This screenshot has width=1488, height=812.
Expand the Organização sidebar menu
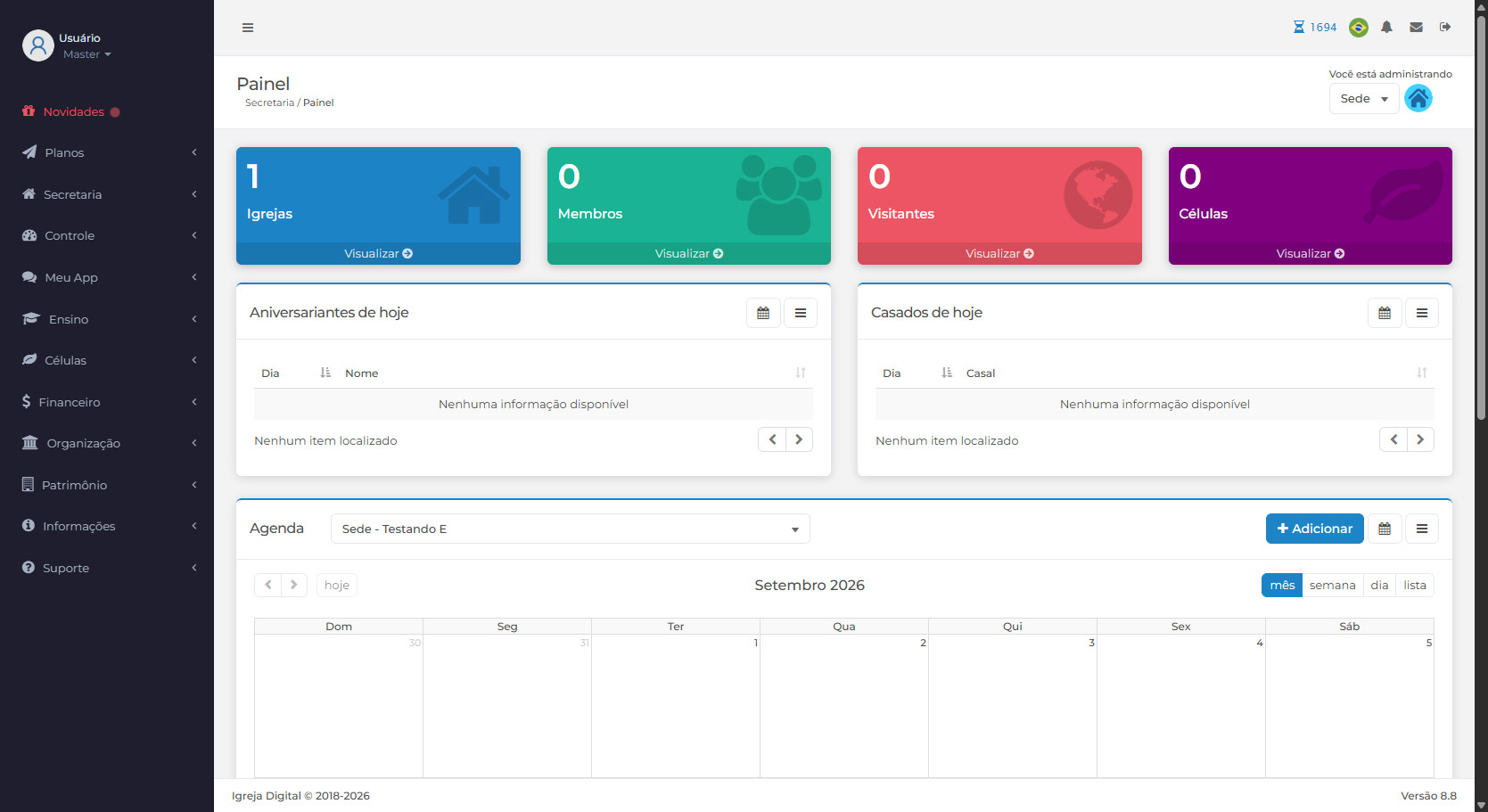[x=107, y=443]
